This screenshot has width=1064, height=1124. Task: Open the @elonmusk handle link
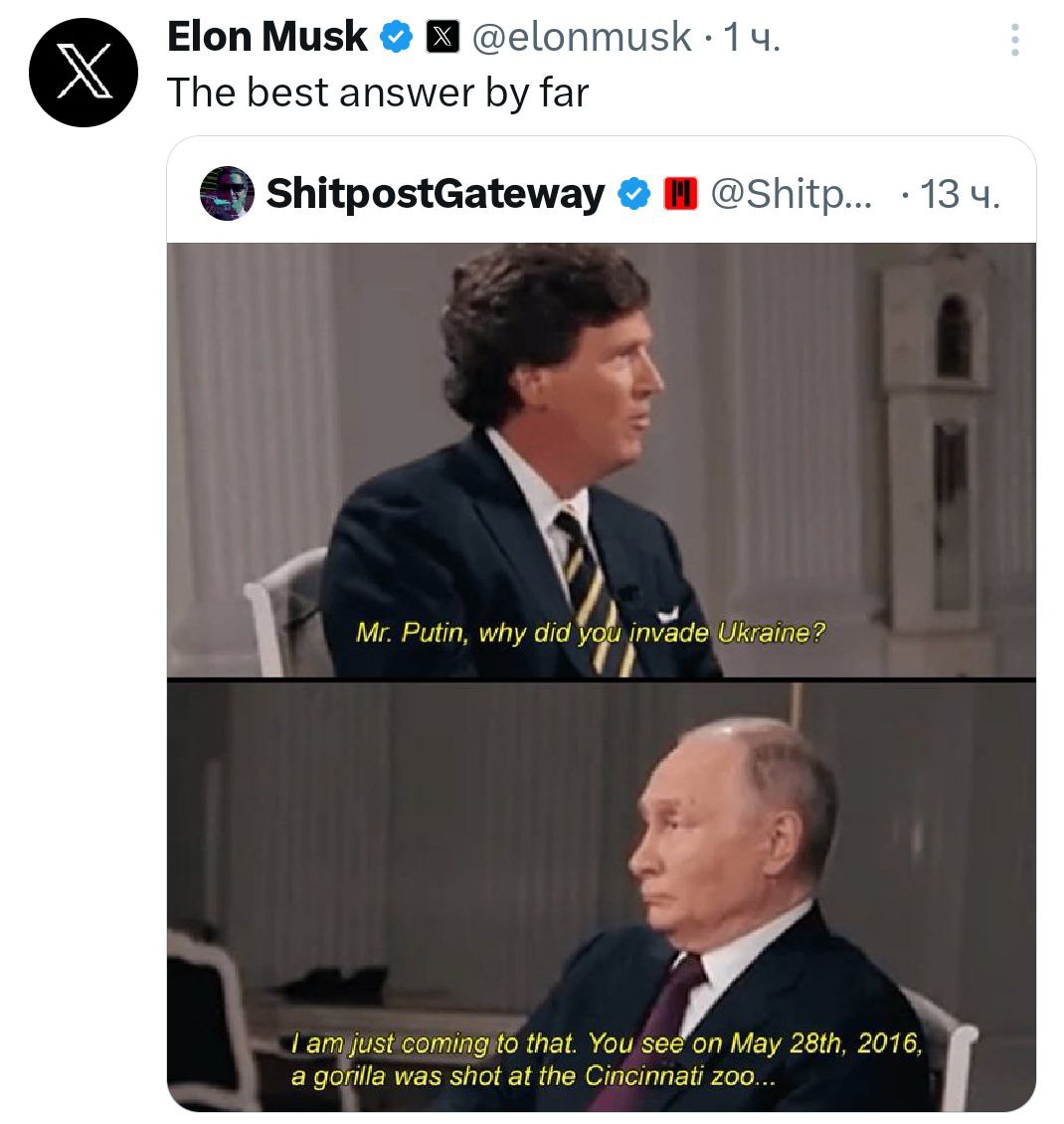point(582,37)
